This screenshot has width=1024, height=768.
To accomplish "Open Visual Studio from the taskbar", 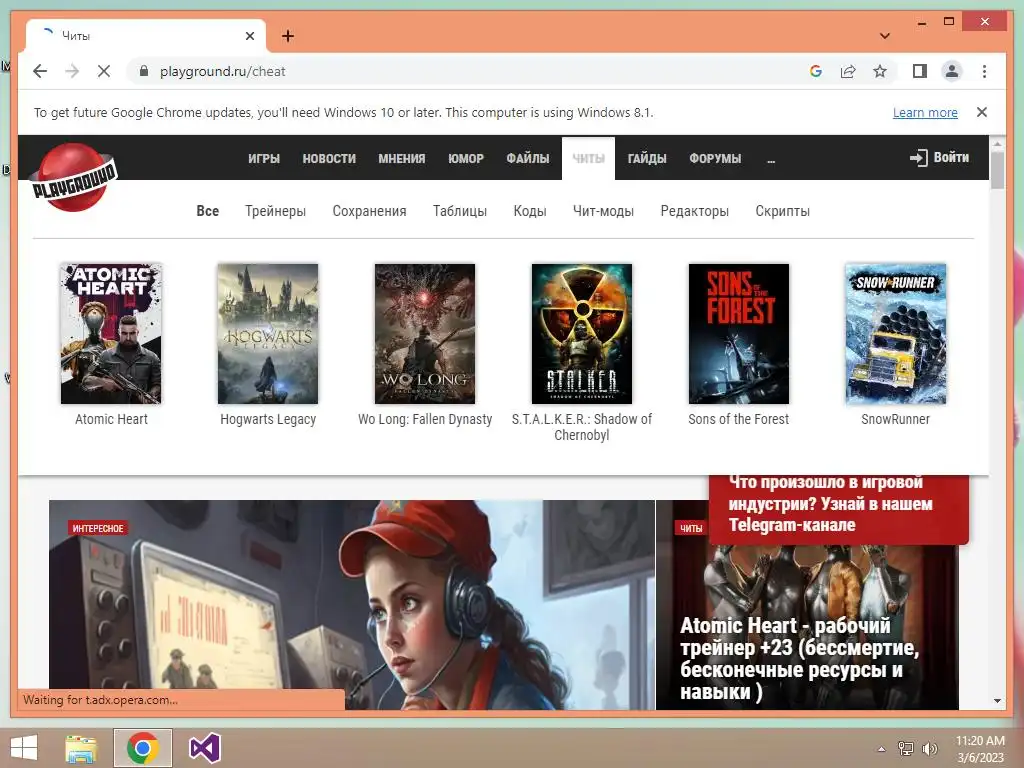I will [x=204, y=748].
